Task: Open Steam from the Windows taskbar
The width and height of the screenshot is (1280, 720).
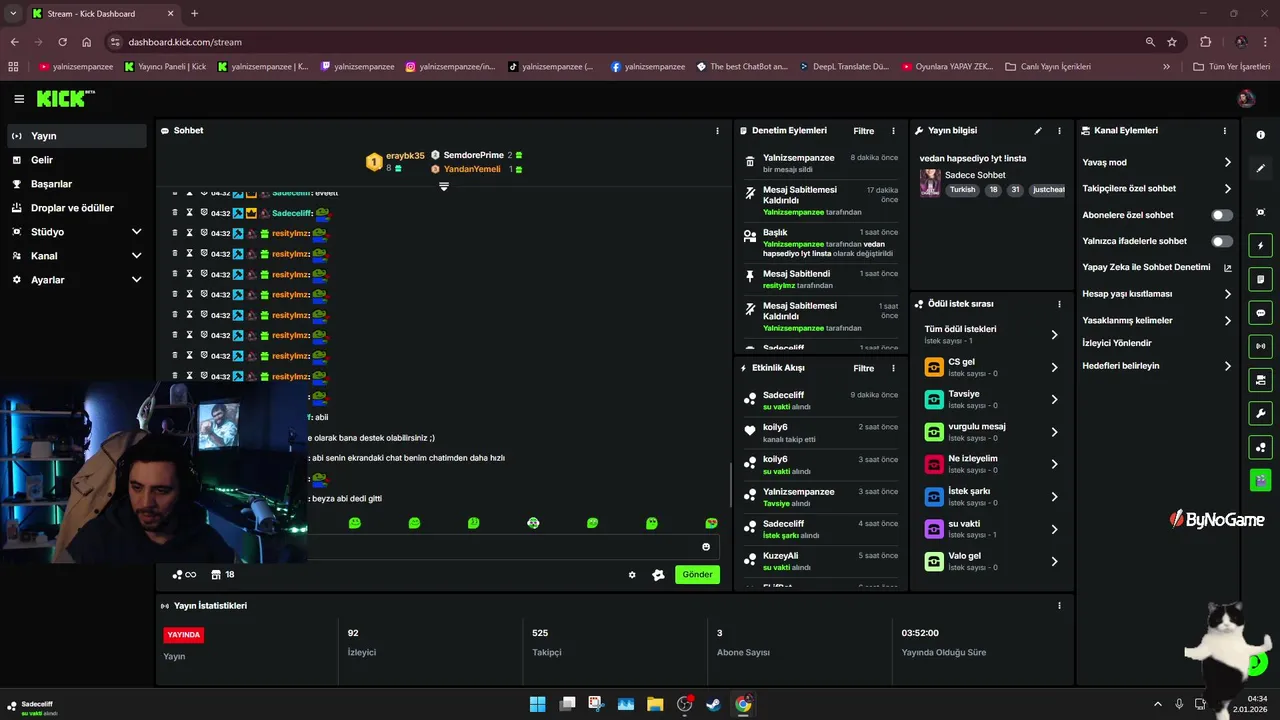Action: pos(713,704)
